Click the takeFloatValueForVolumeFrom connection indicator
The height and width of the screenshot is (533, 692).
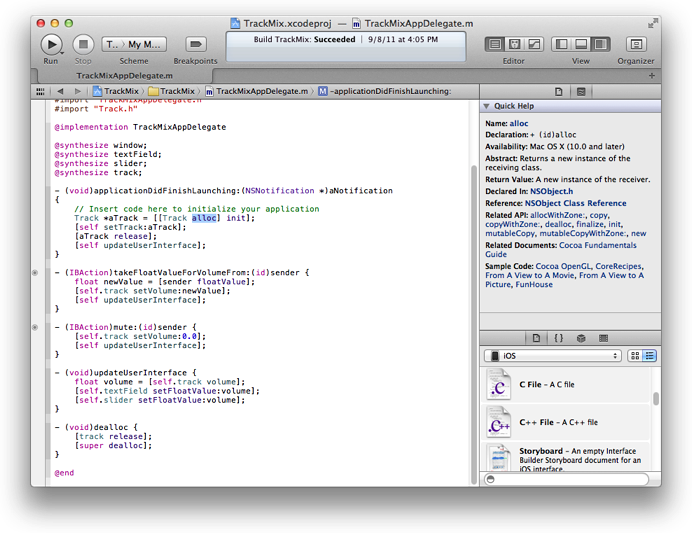(35, 273)
